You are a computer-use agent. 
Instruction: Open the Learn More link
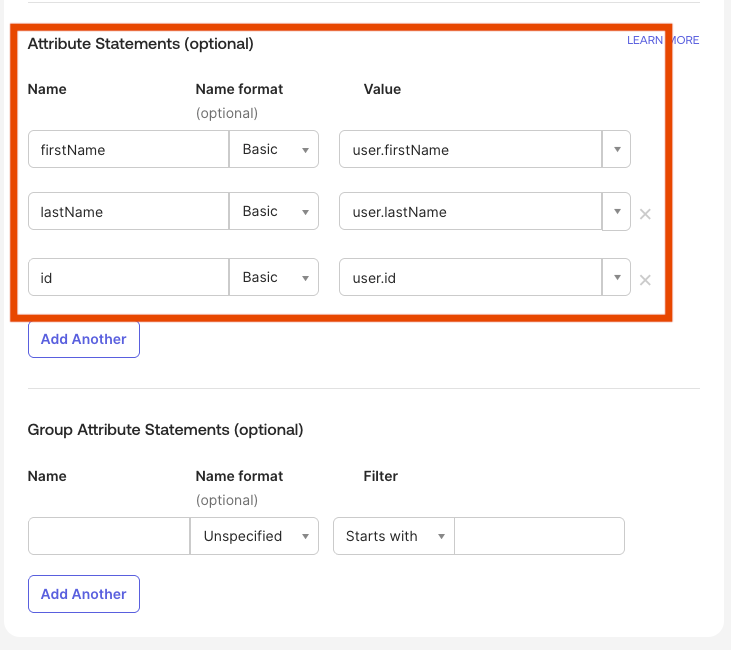click(x=663, y=40)
